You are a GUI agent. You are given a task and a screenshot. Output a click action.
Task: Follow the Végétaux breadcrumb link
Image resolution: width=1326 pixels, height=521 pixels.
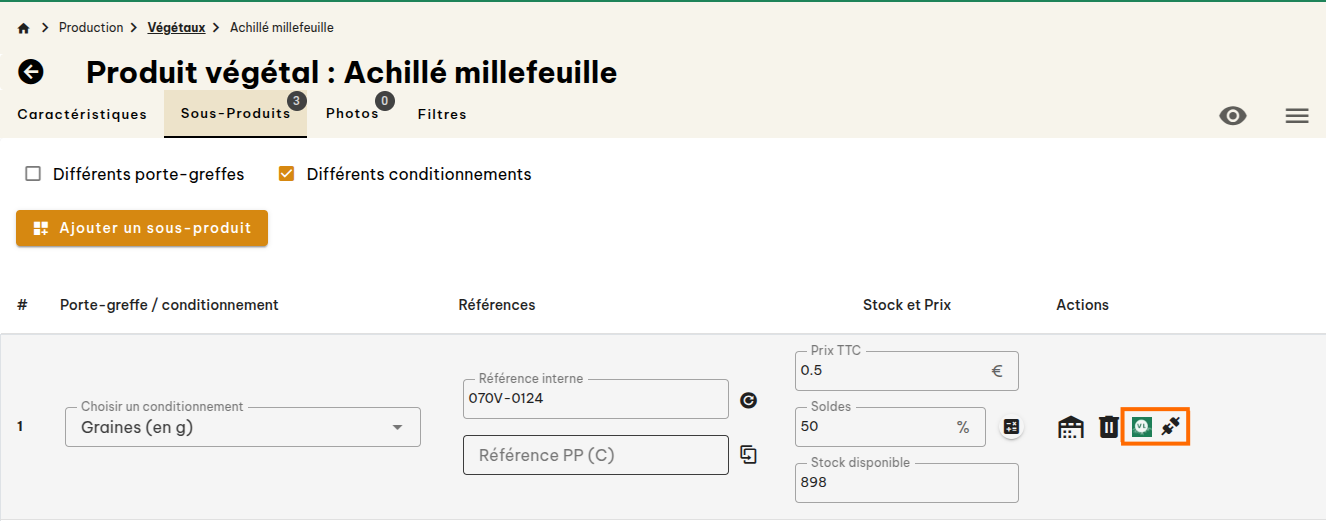(176, 28)
